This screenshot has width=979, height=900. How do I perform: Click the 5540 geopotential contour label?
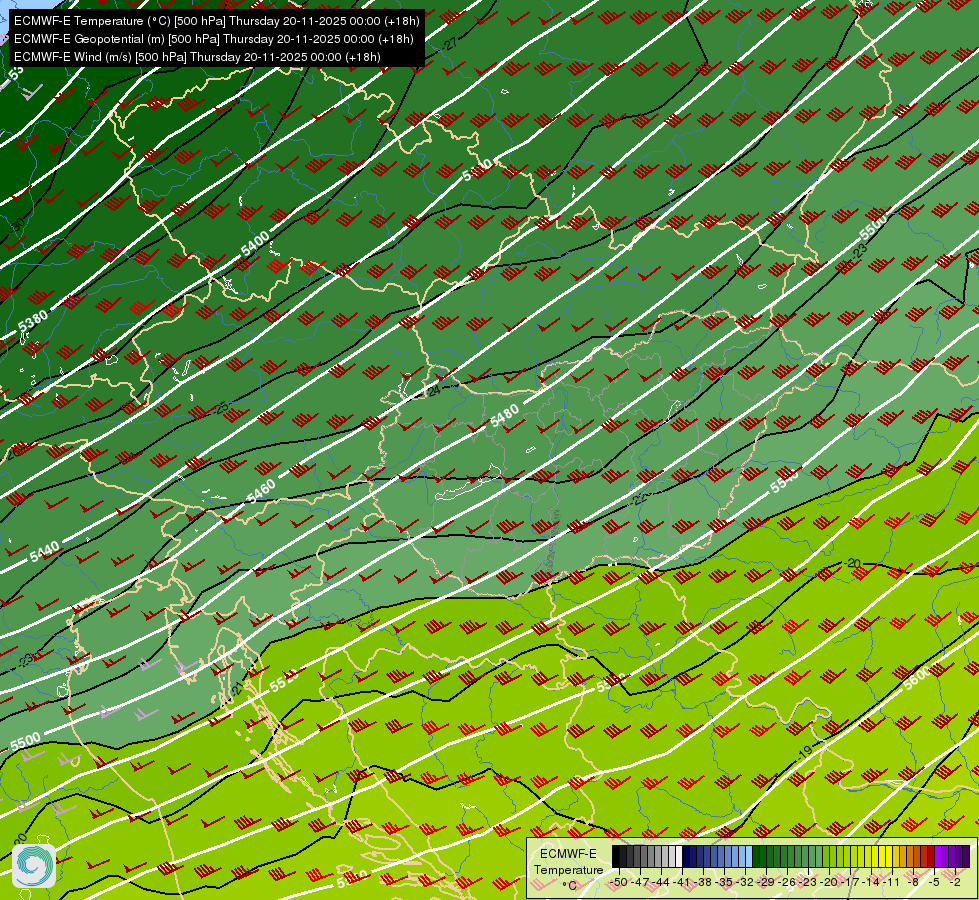pyautogui.click(x=784, y=482)
